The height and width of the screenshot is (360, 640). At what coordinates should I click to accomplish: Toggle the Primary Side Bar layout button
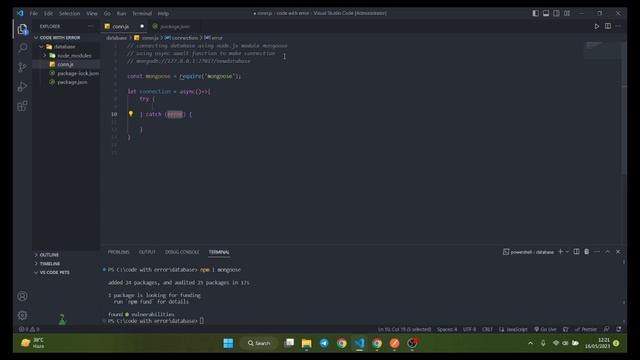click(536, 13)
